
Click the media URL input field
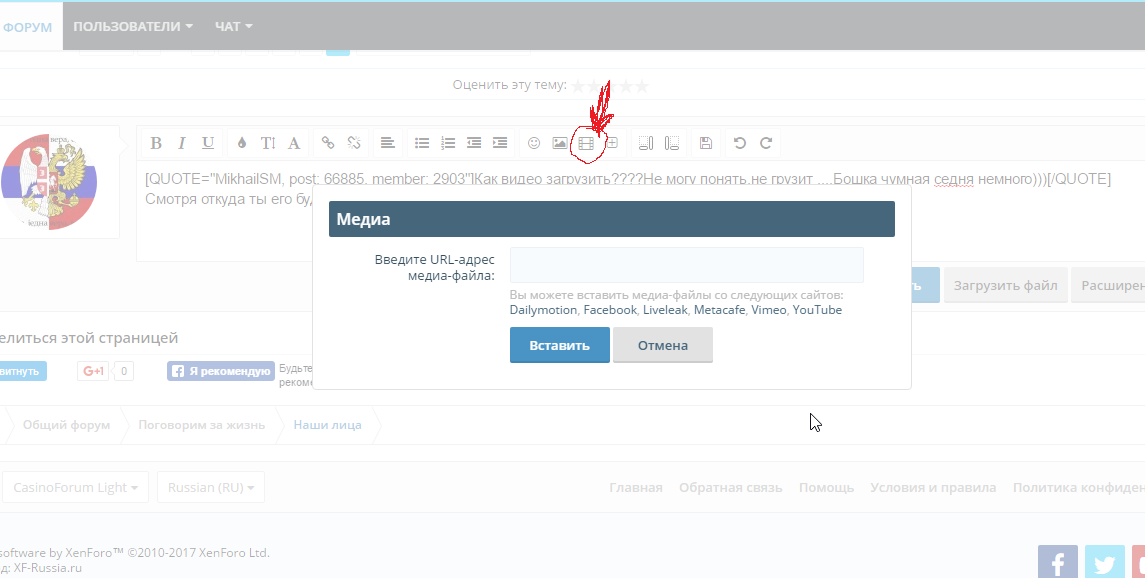point(686,265)
